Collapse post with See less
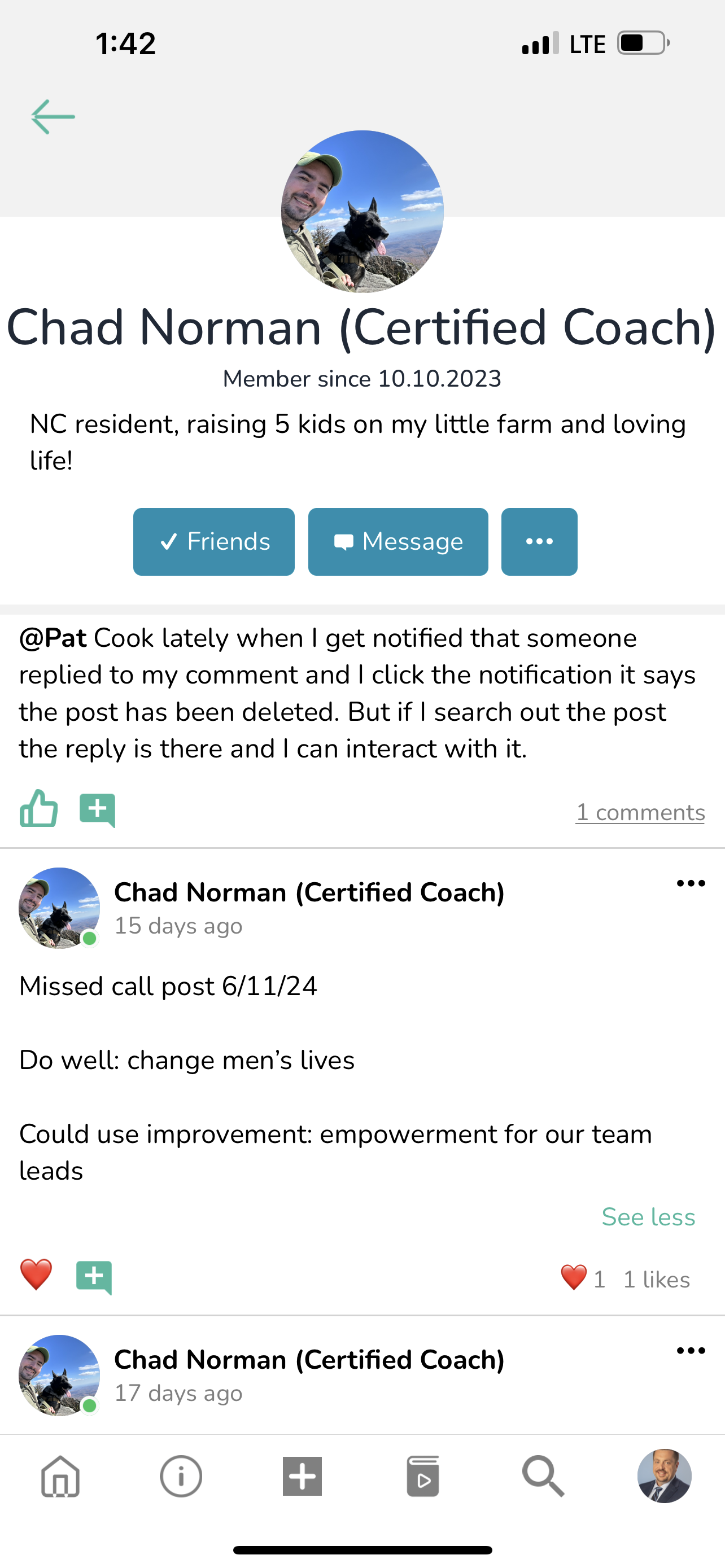This screenshot has width=725, height=1568. (648, 1217)
